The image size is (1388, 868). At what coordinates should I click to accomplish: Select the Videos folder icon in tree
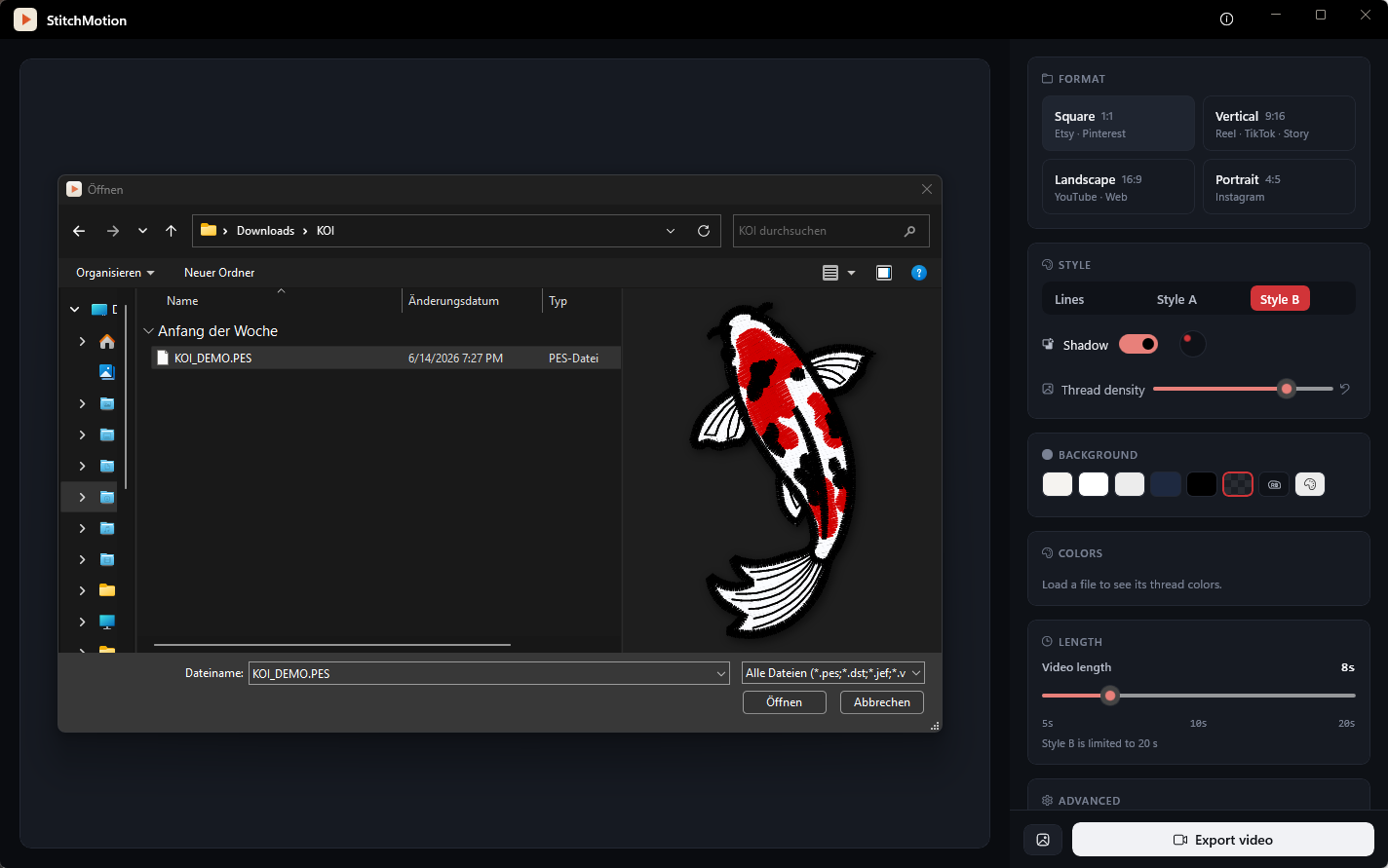[x=107, y=559]
